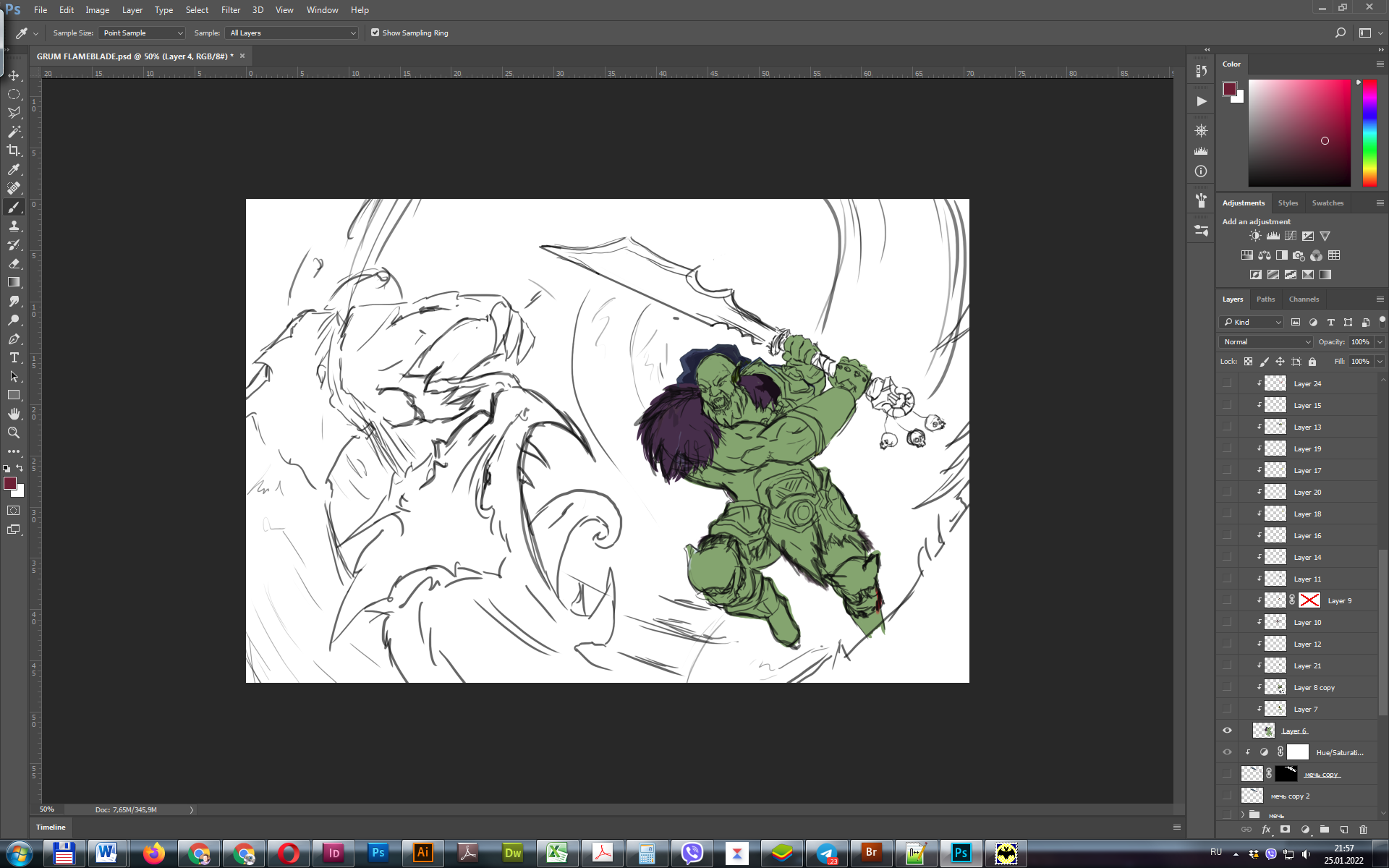
Task: Hide Layer 6 visibility eye
Action: tap(1227, 731)
